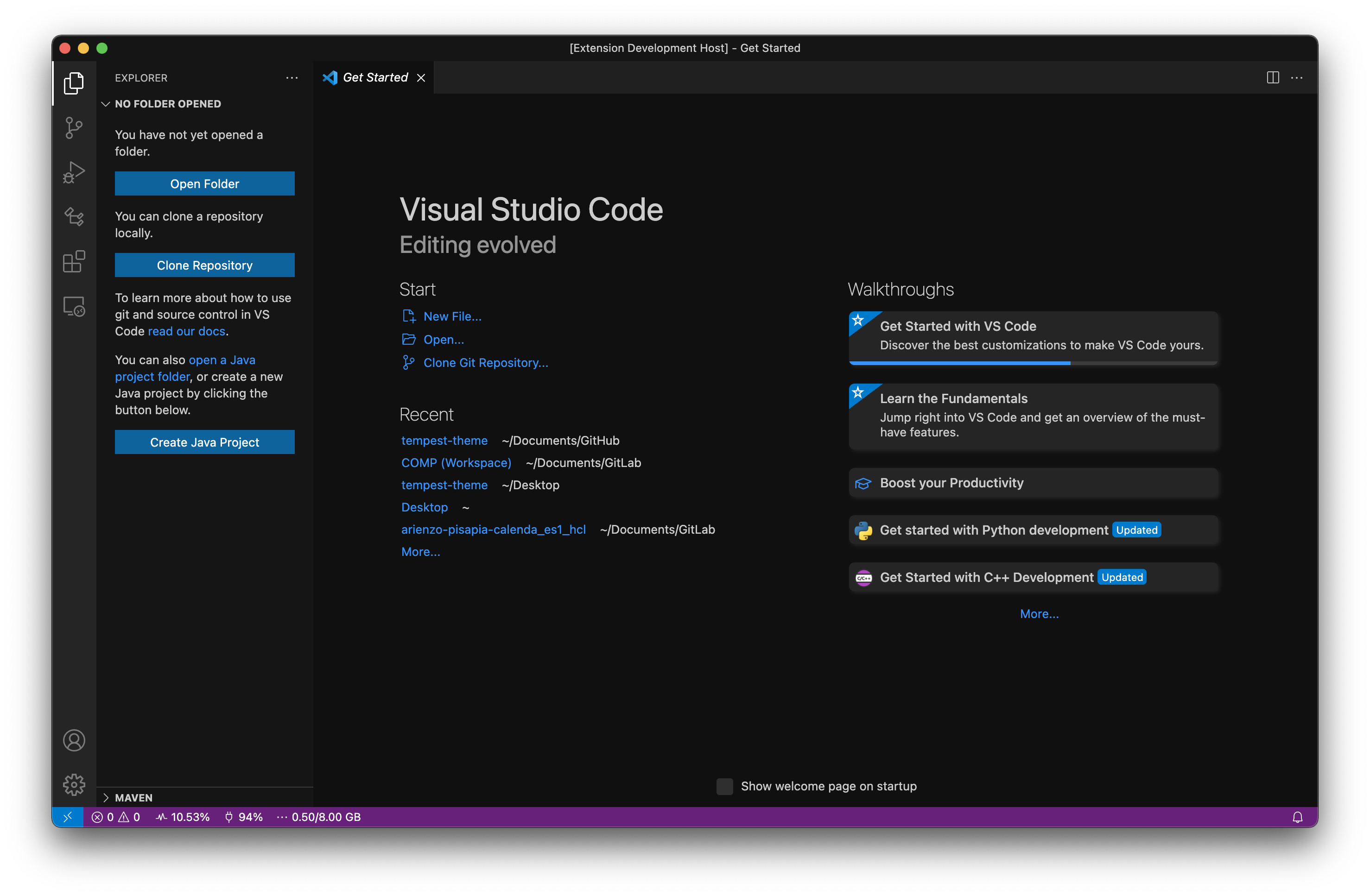
Task: Open recent arienzo-pisapia-calenda_es1_hcl
Action: [x=493, y=530]
